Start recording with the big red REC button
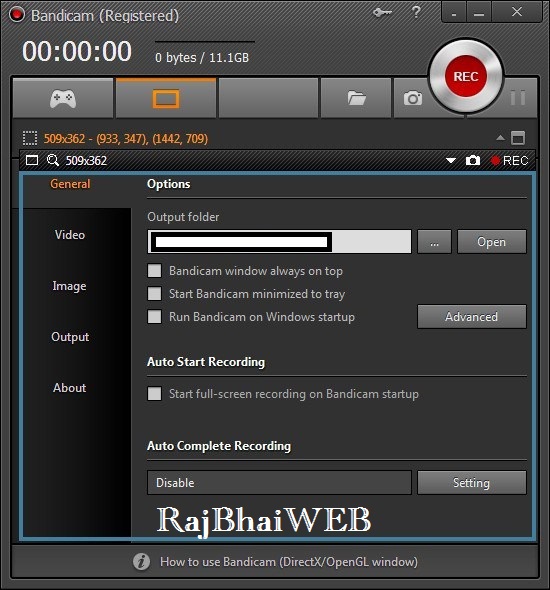Viewport: 550px width, 590px height. point(466,76)
